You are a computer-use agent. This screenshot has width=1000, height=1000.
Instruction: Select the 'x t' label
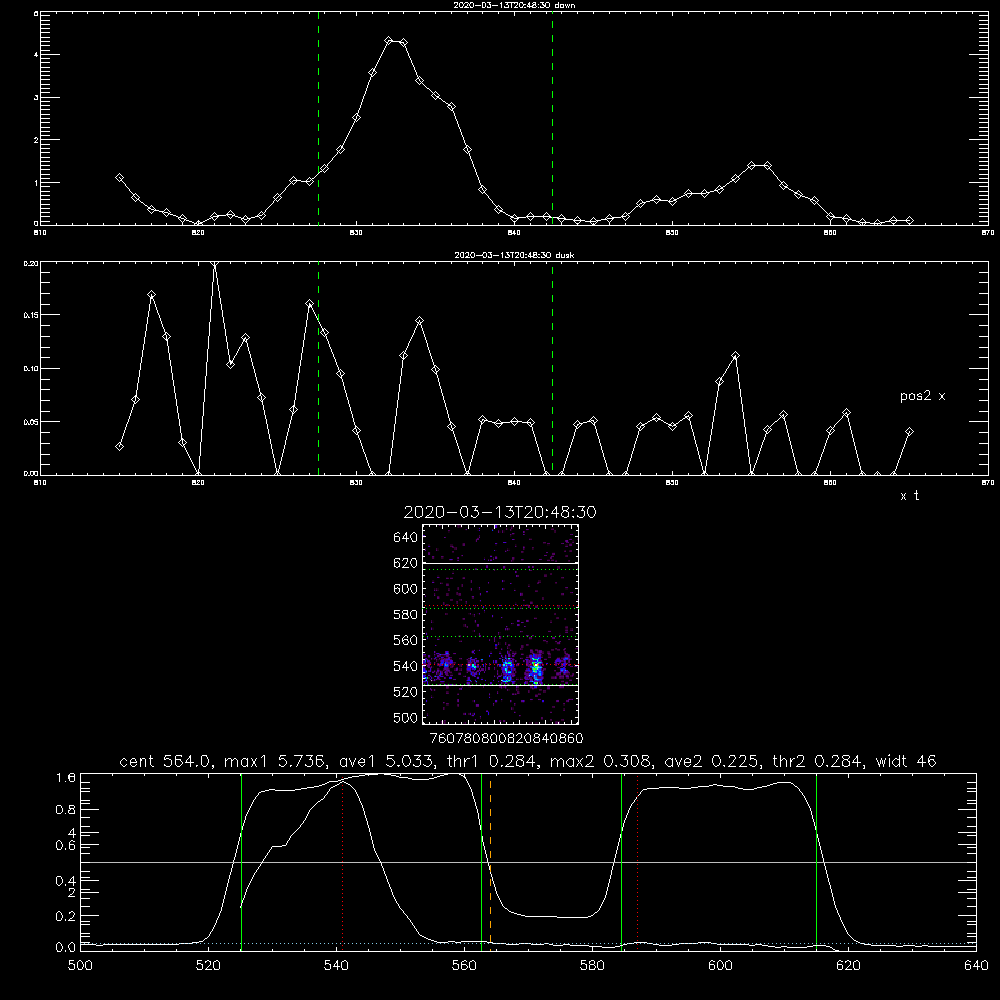point(909,496)
